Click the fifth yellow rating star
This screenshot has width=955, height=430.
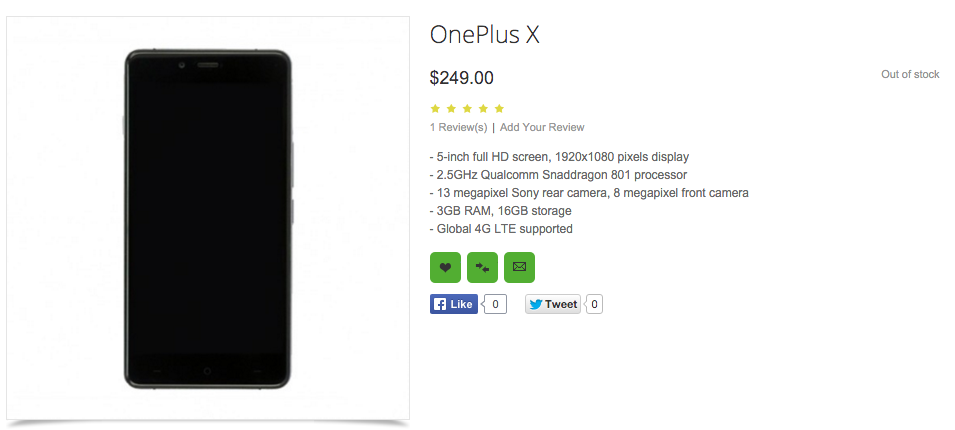pyautogui.click(x=499, y=108)
